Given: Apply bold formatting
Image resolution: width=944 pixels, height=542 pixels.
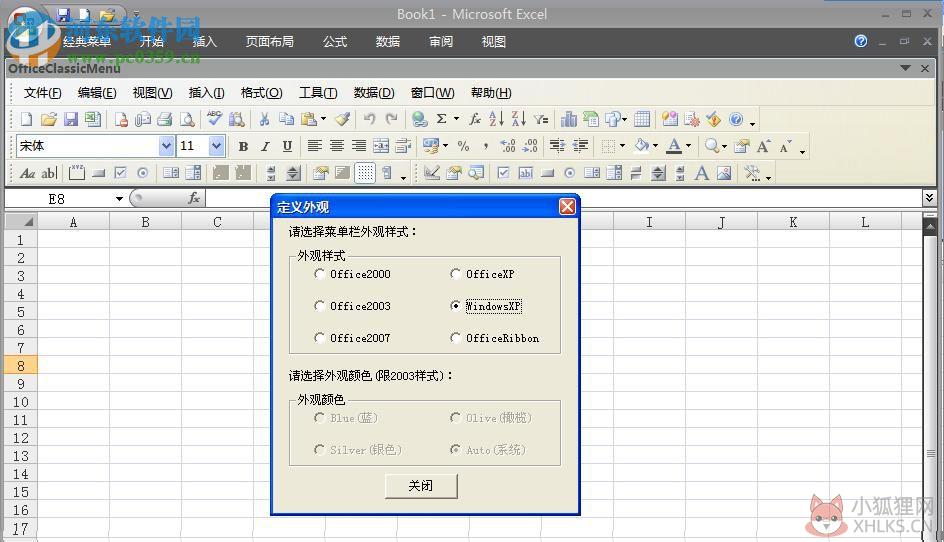Looking at the screenshot, I should 243,146.
